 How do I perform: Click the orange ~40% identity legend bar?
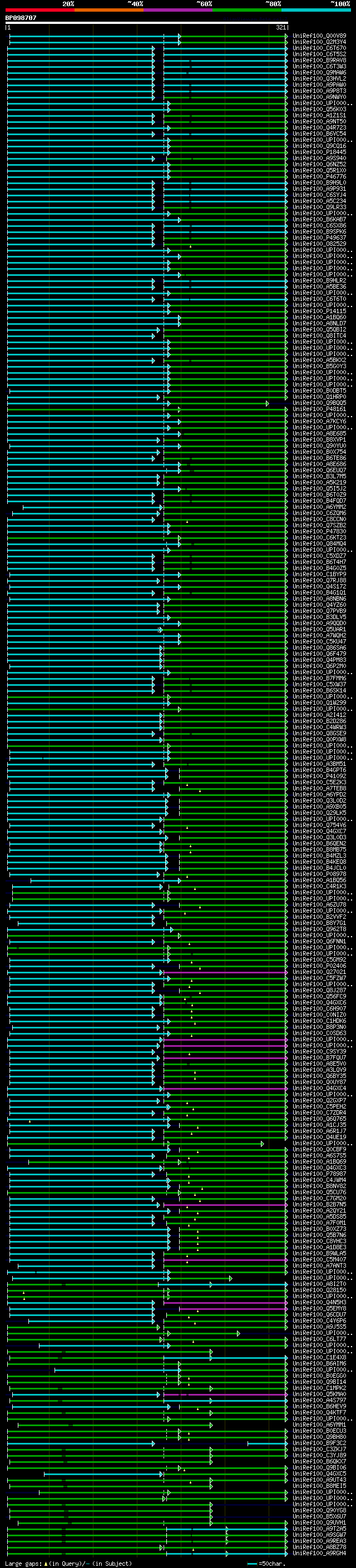[x=109, y=11]
